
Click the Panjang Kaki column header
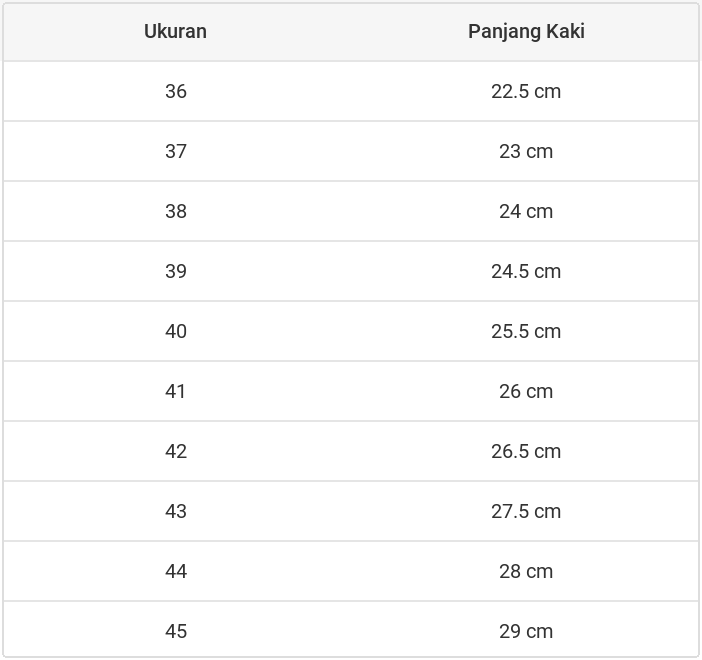pyautogui.click(x=526, y=31)
